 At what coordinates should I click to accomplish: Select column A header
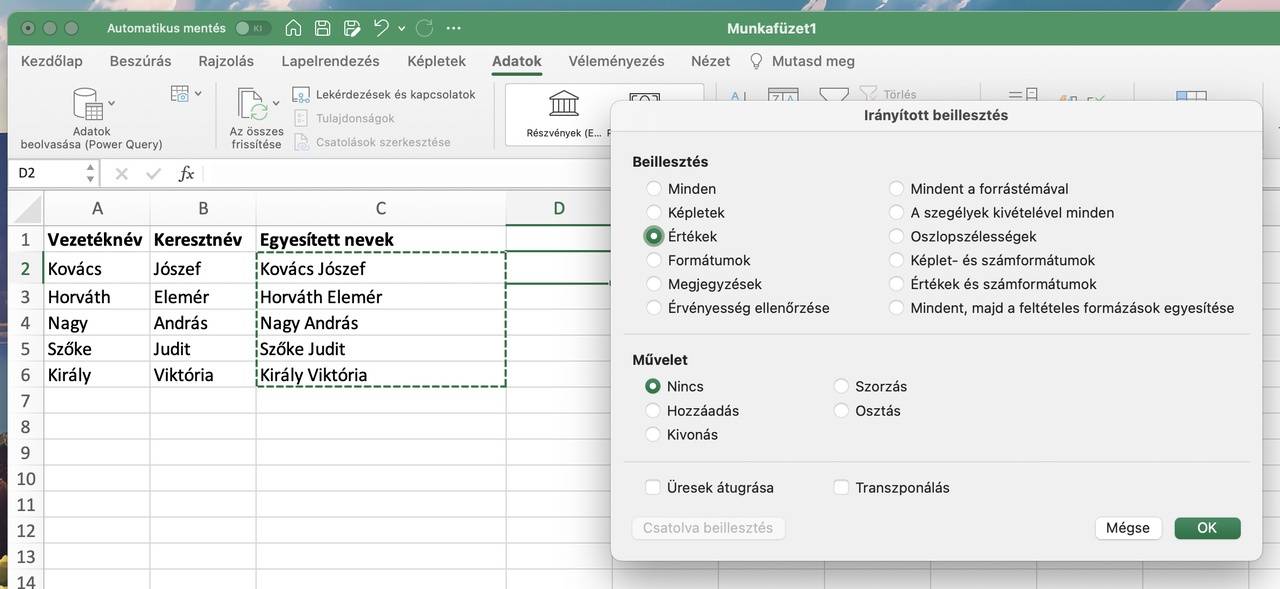97,208
